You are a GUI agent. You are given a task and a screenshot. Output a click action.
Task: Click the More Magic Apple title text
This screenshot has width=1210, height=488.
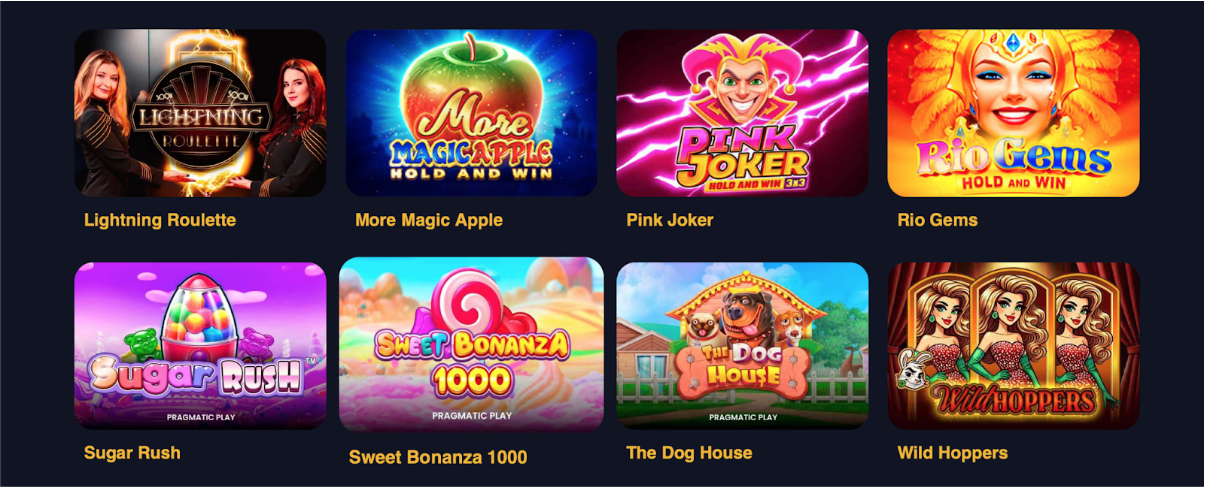(x=429, y=220)
